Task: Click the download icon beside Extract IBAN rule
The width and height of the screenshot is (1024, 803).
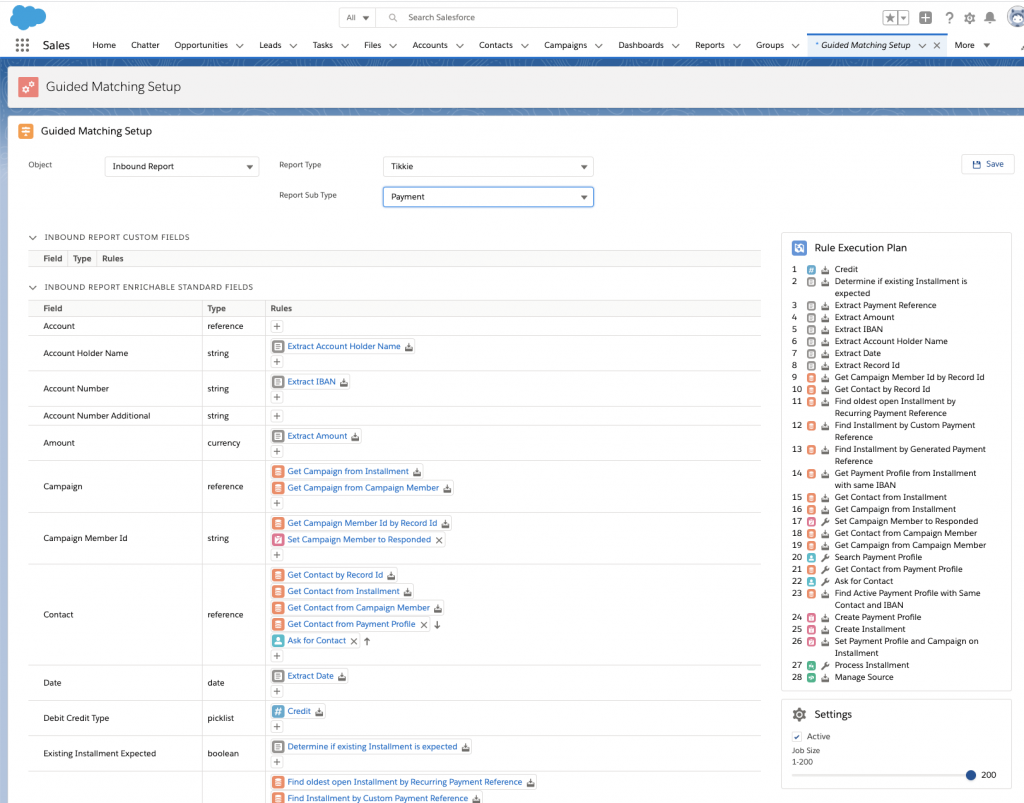Action: tap(342, 381)
